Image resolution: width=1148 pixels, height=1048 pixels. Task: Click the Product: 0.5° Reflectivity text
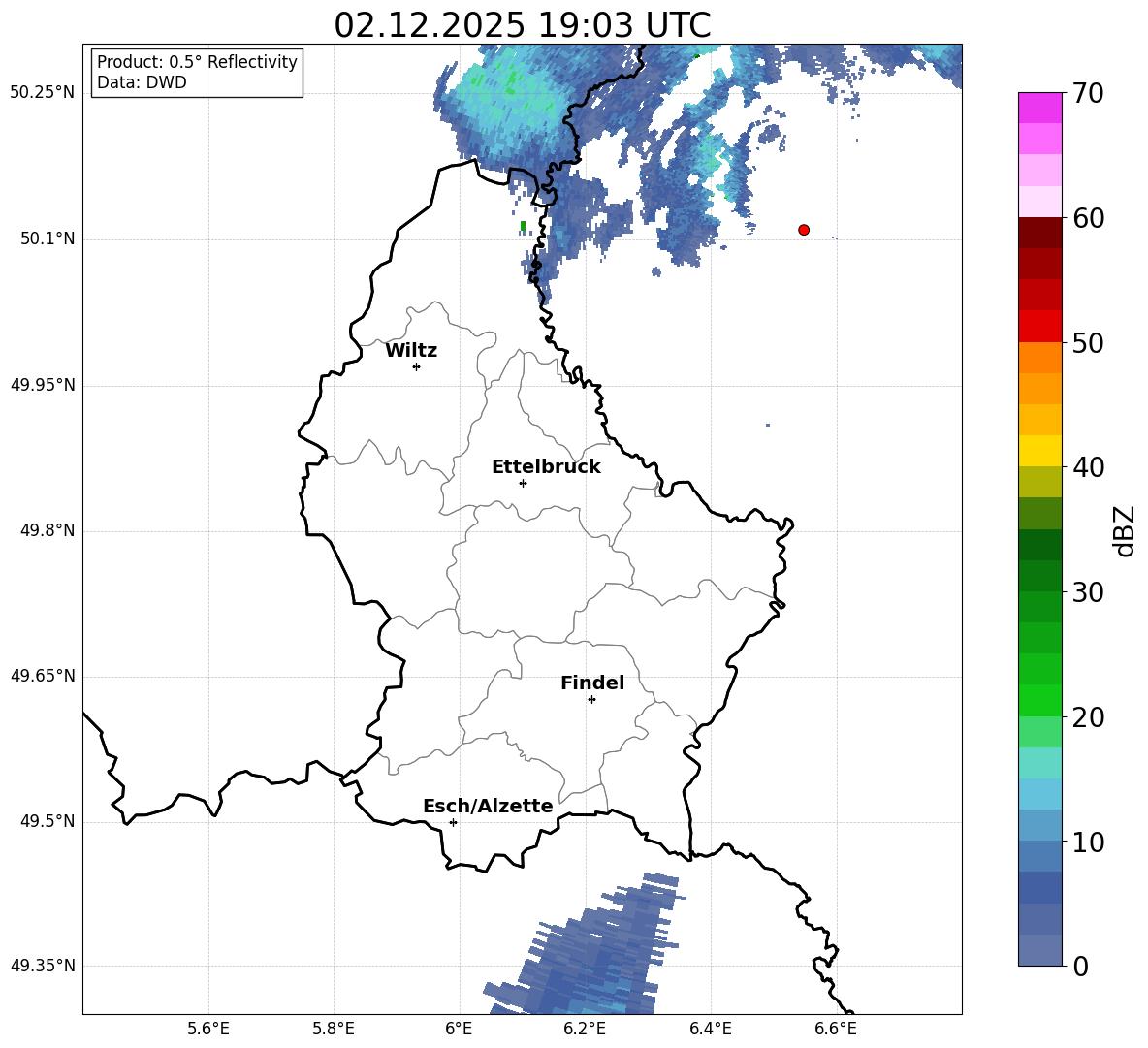point(197,62)
